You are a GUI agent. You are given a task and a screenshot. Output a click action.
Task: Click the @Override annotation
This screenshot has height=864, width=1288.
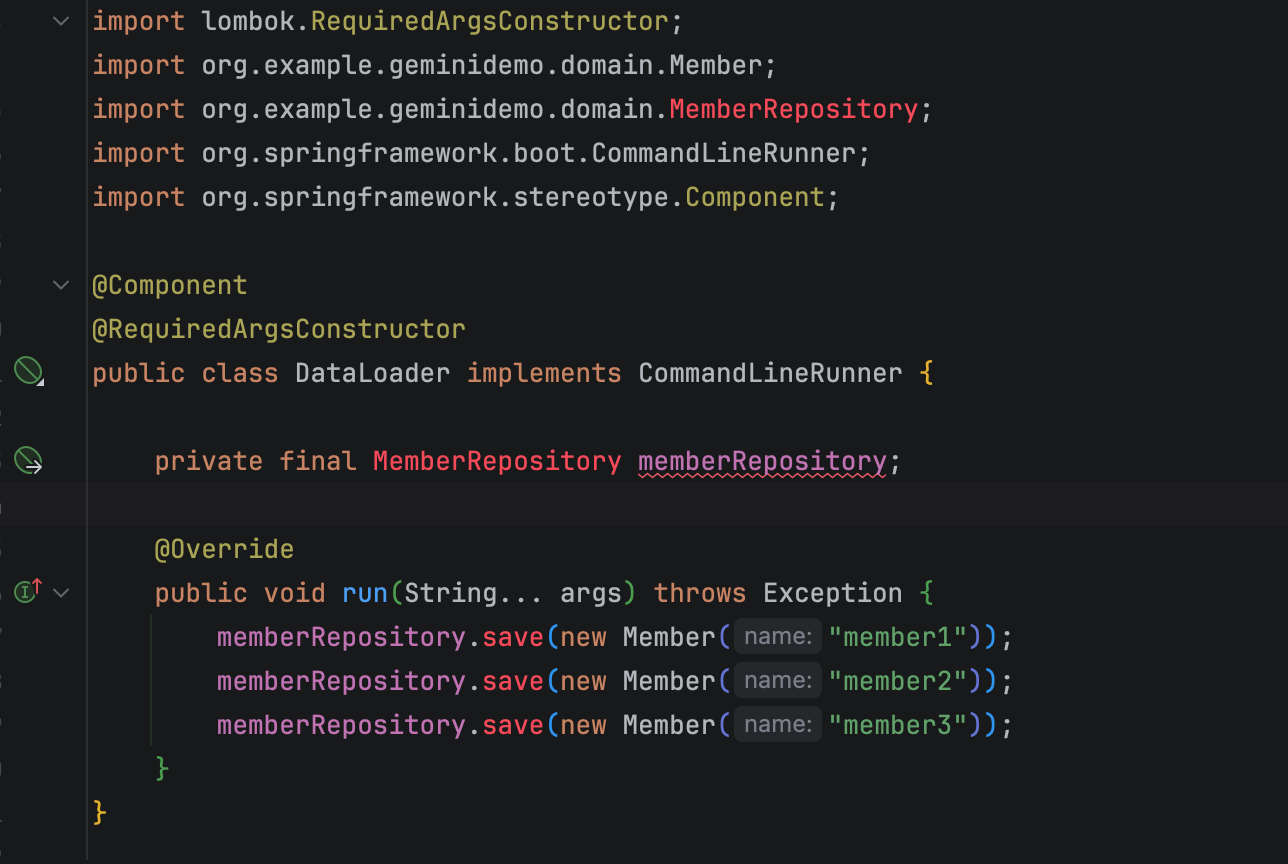tap(224, 549)
